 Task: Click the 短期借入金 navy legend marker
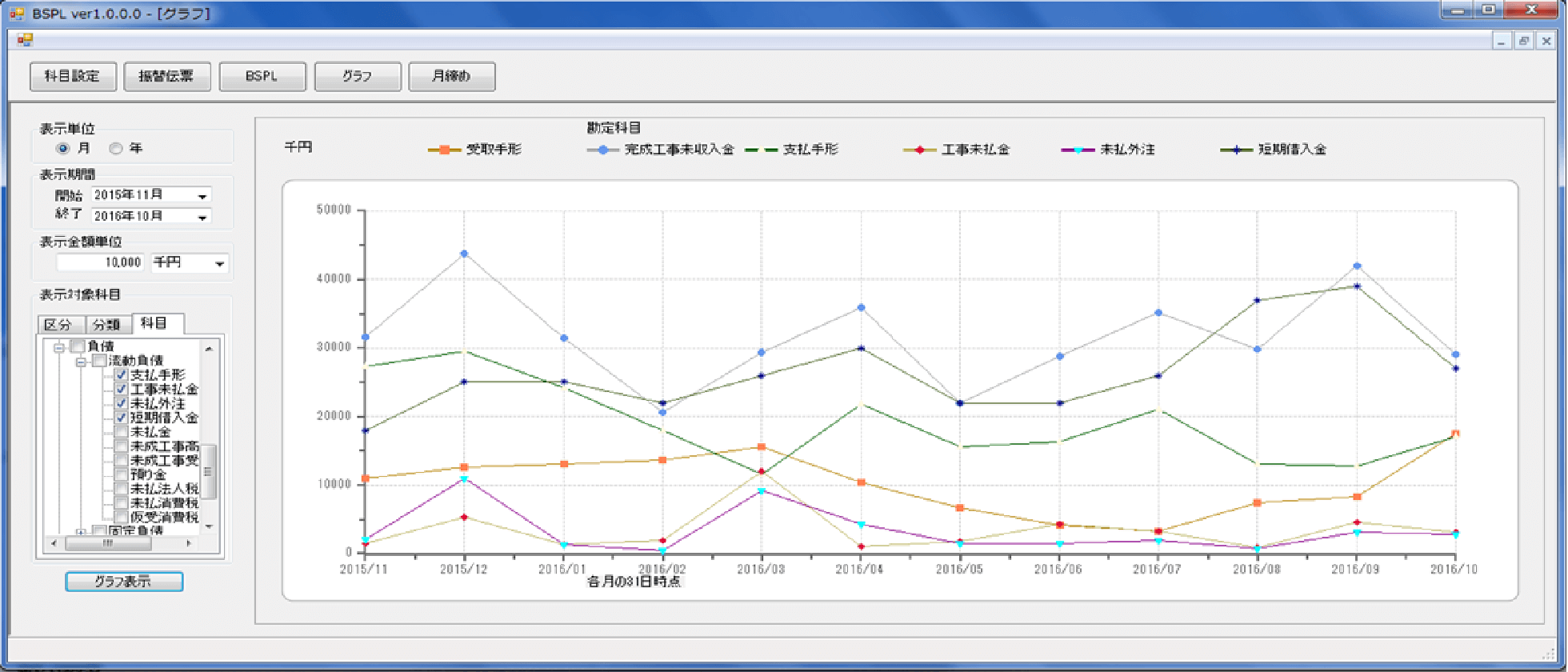coord(1236,150)
